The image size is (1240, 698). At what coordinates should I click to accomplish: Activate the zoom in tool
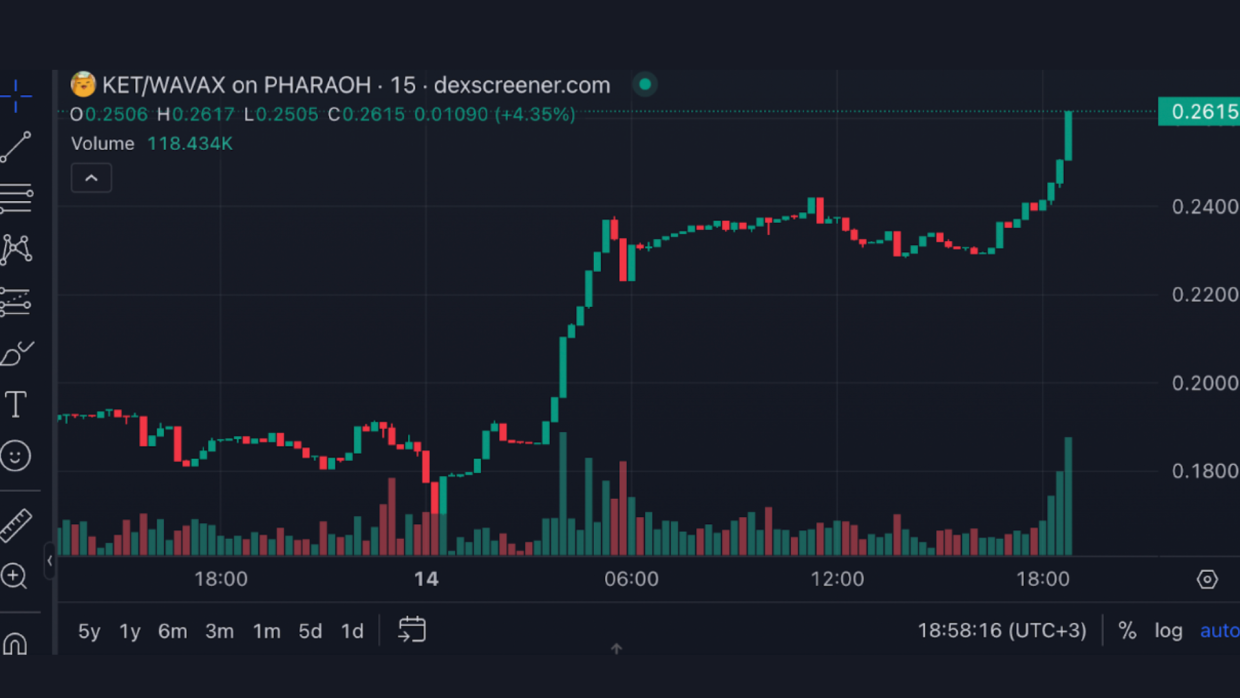14,576
